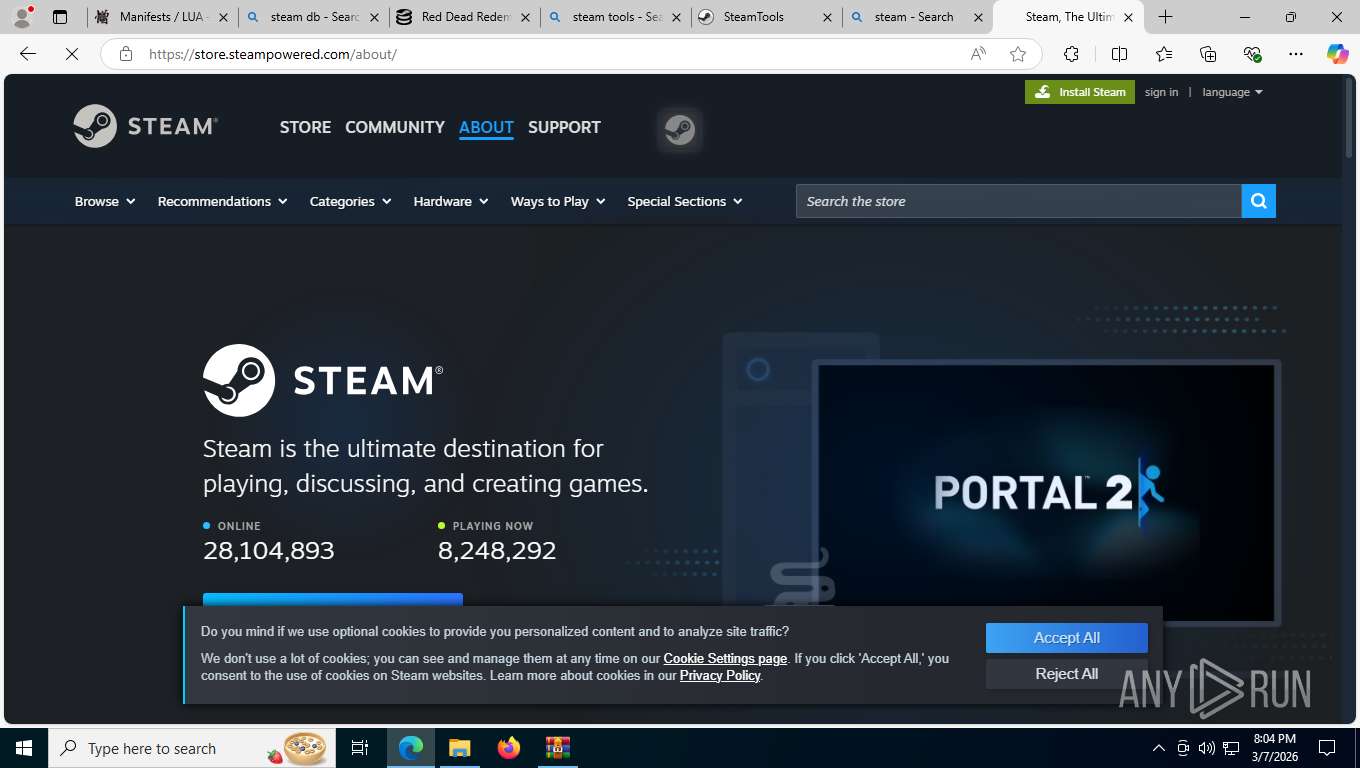This screenshot has width=1360, height=768.
Task: Open the favorites list
Action: 1164,54
